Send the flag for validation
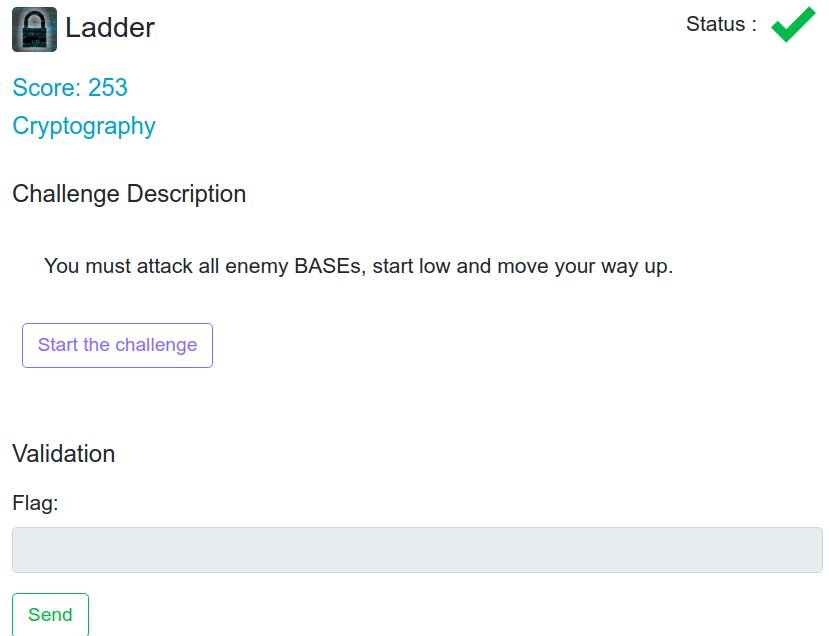Screen dimensions: 829x636 50,614
